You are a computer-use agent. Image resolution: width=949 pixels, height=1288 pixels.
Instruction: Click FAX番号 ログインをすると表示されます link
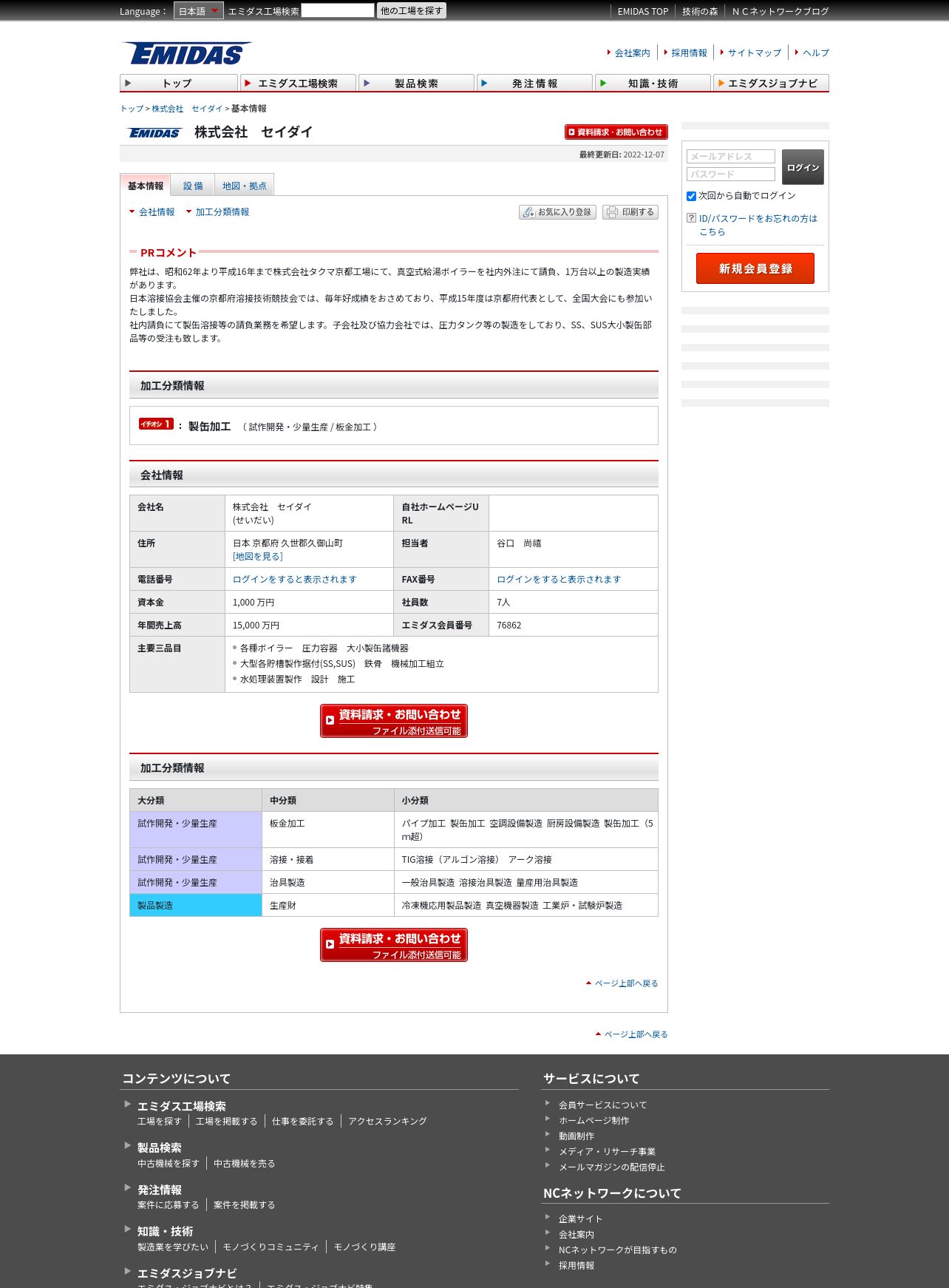[559, 580]
